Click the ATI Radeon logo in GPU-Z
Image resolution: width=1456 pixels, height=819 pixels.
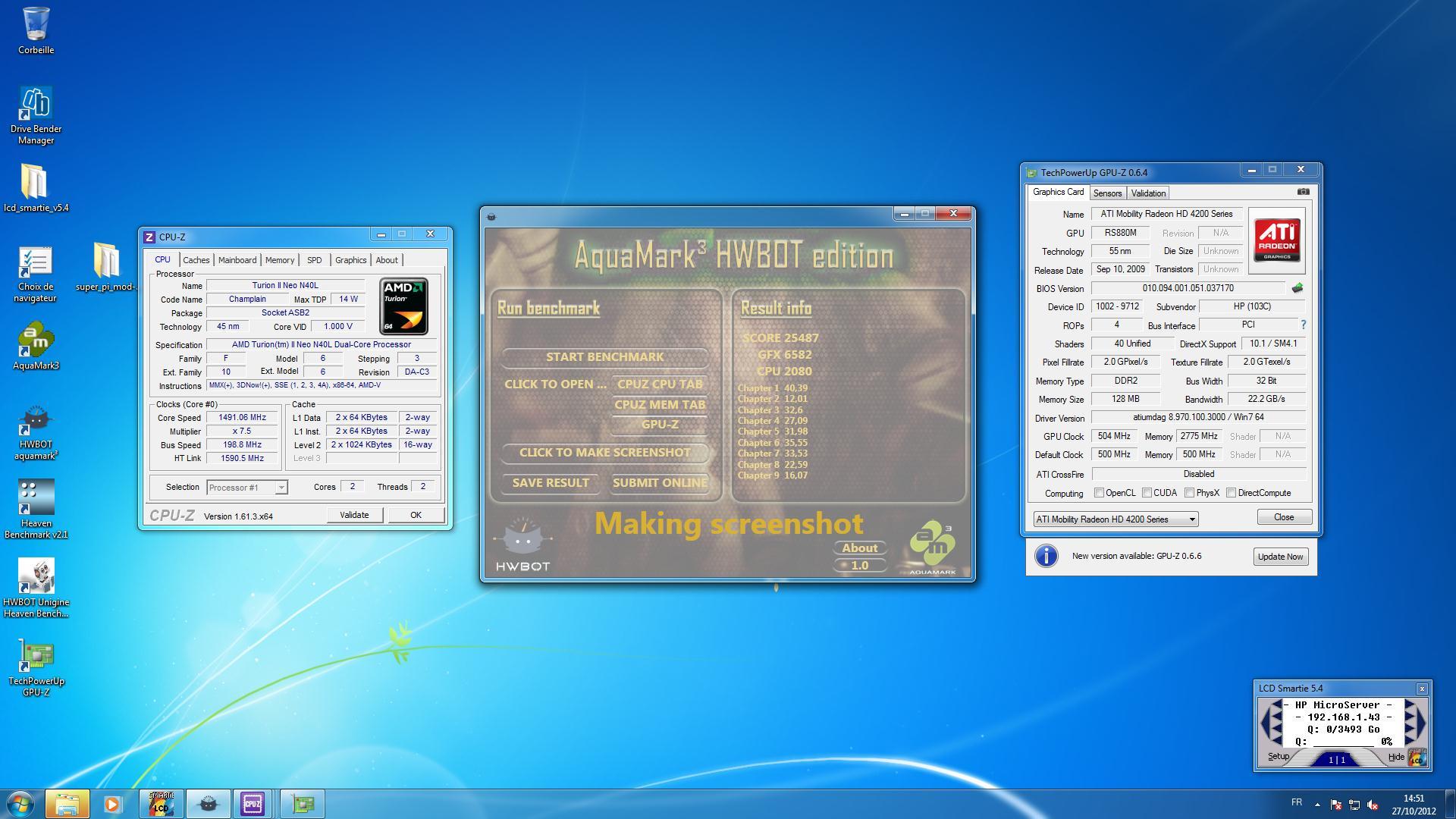[x=1276, y=240]
